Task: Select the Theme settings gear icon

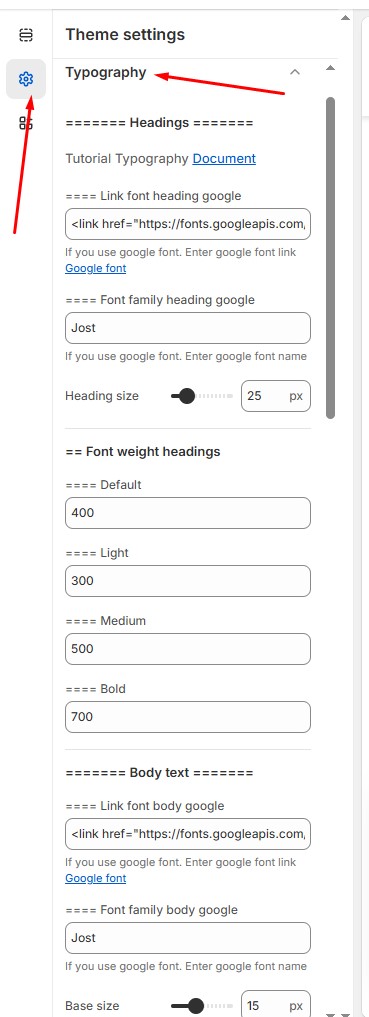Action: pyautogui.click(x=26, y=79)
